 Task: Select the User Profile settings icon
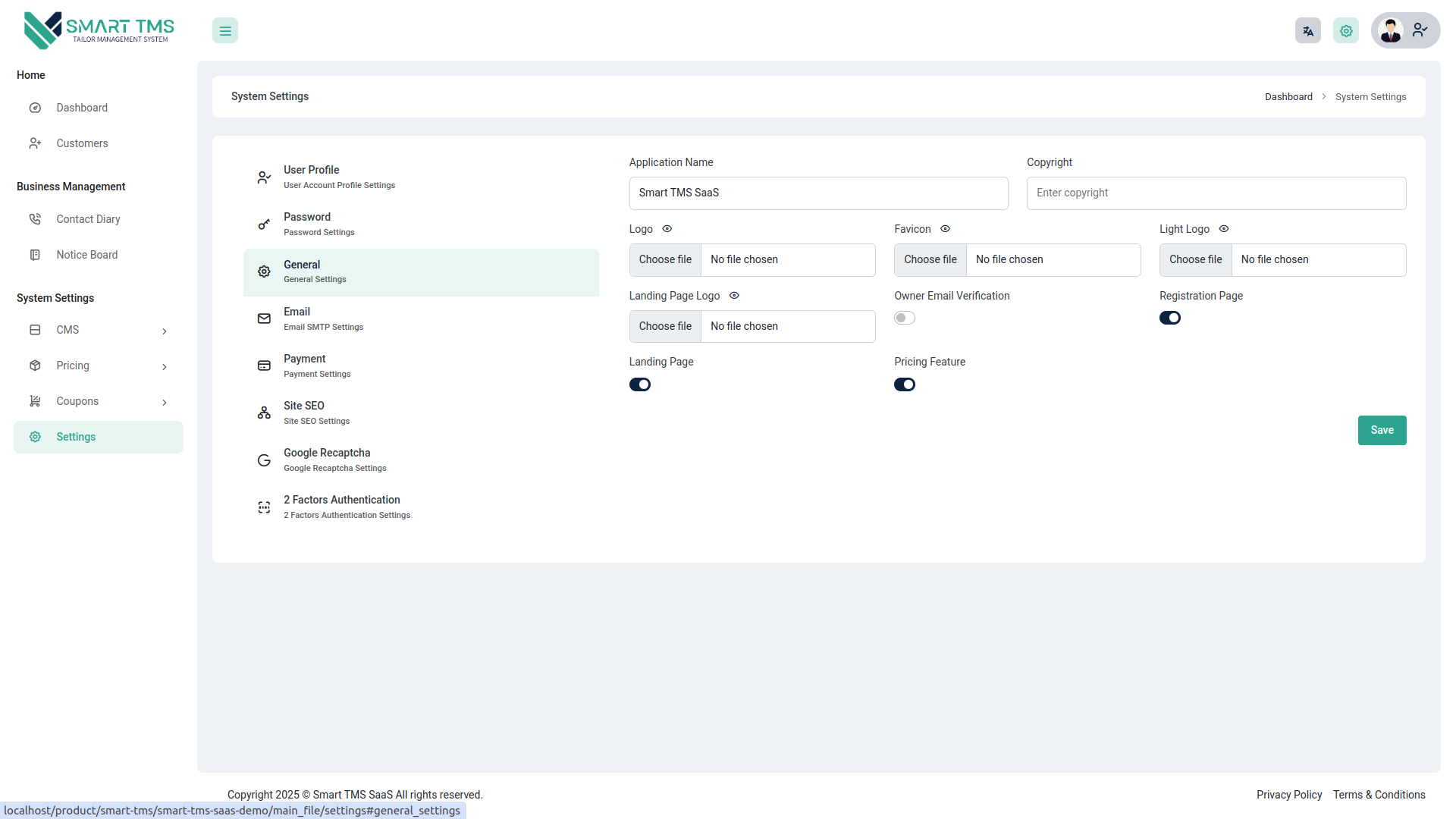(263, 177)
